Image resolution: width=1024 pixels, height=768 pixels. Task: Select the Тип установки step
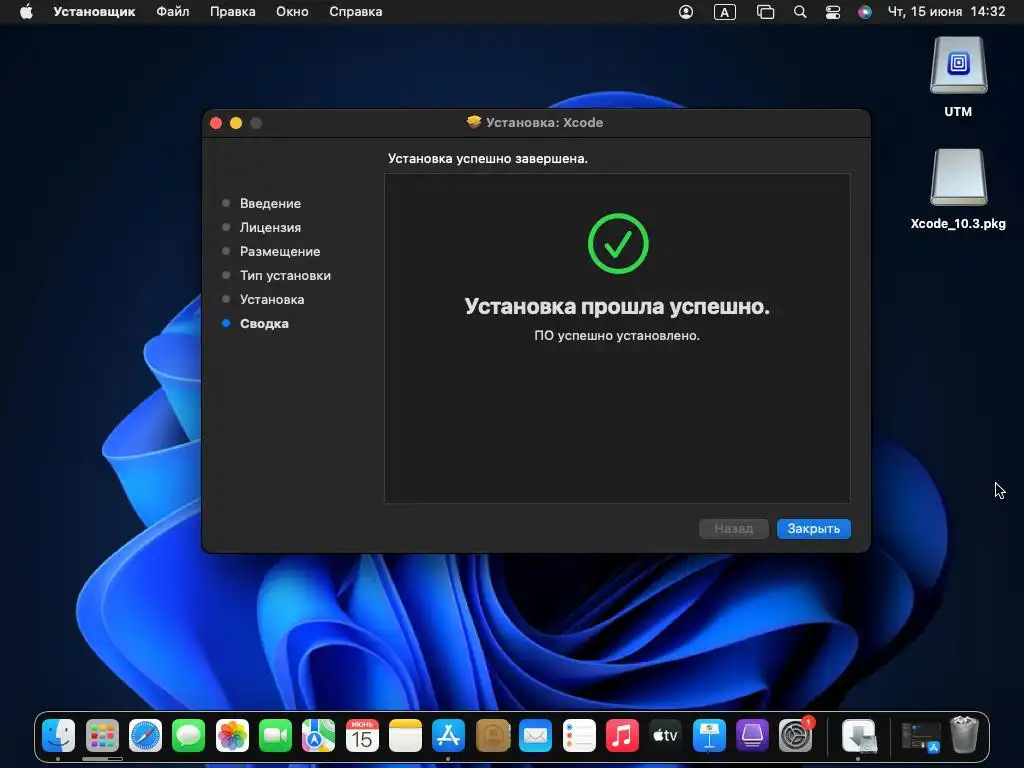coord(285,276)
